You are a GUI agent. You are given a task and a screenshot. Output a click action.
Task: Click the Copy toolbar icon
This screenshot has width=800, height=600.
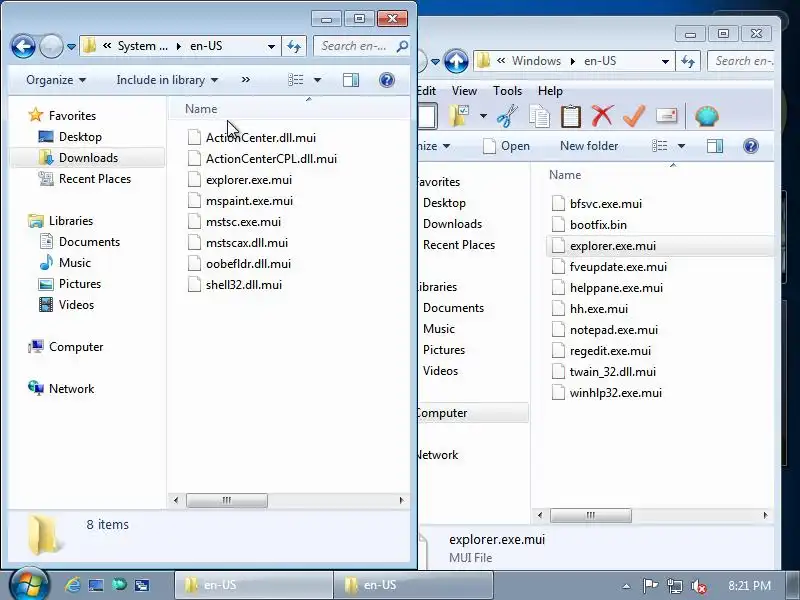[x=539, y=116]
